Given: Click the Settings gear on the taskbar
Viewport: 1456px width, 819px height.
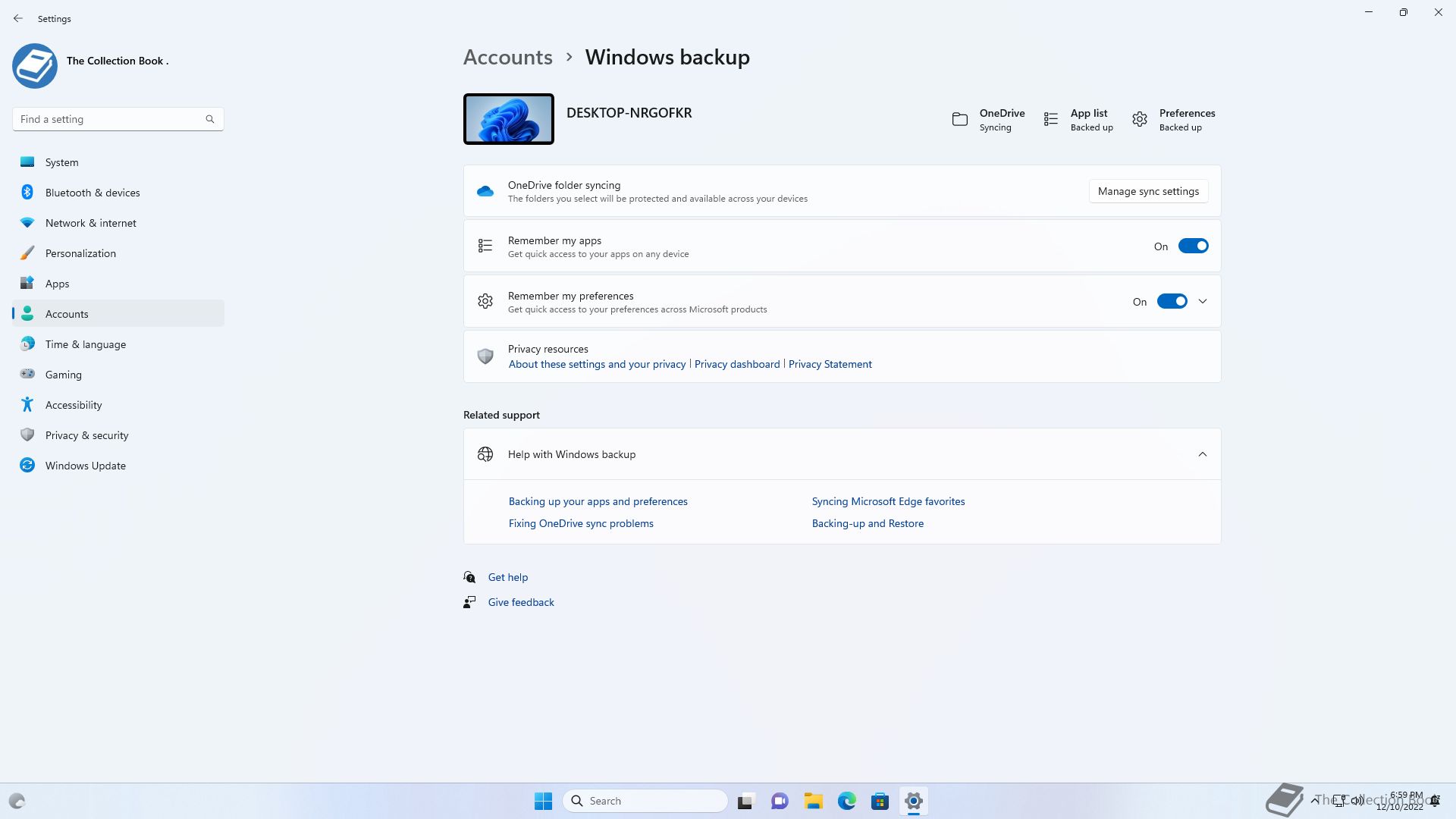Looking at the screenshot, I should click(914, 801).
